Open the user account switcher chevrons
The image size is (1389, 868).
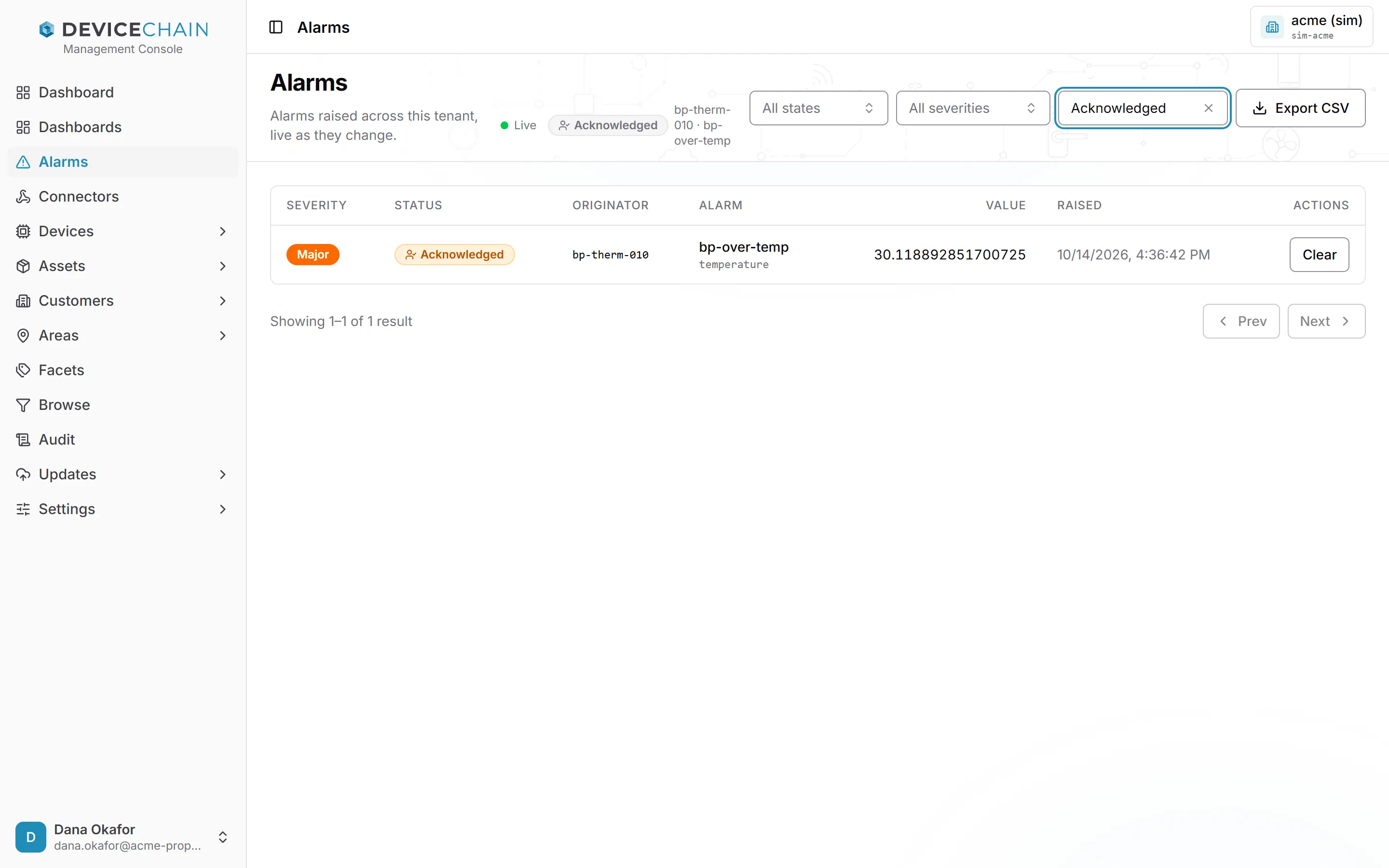click(x=223, y=837)
